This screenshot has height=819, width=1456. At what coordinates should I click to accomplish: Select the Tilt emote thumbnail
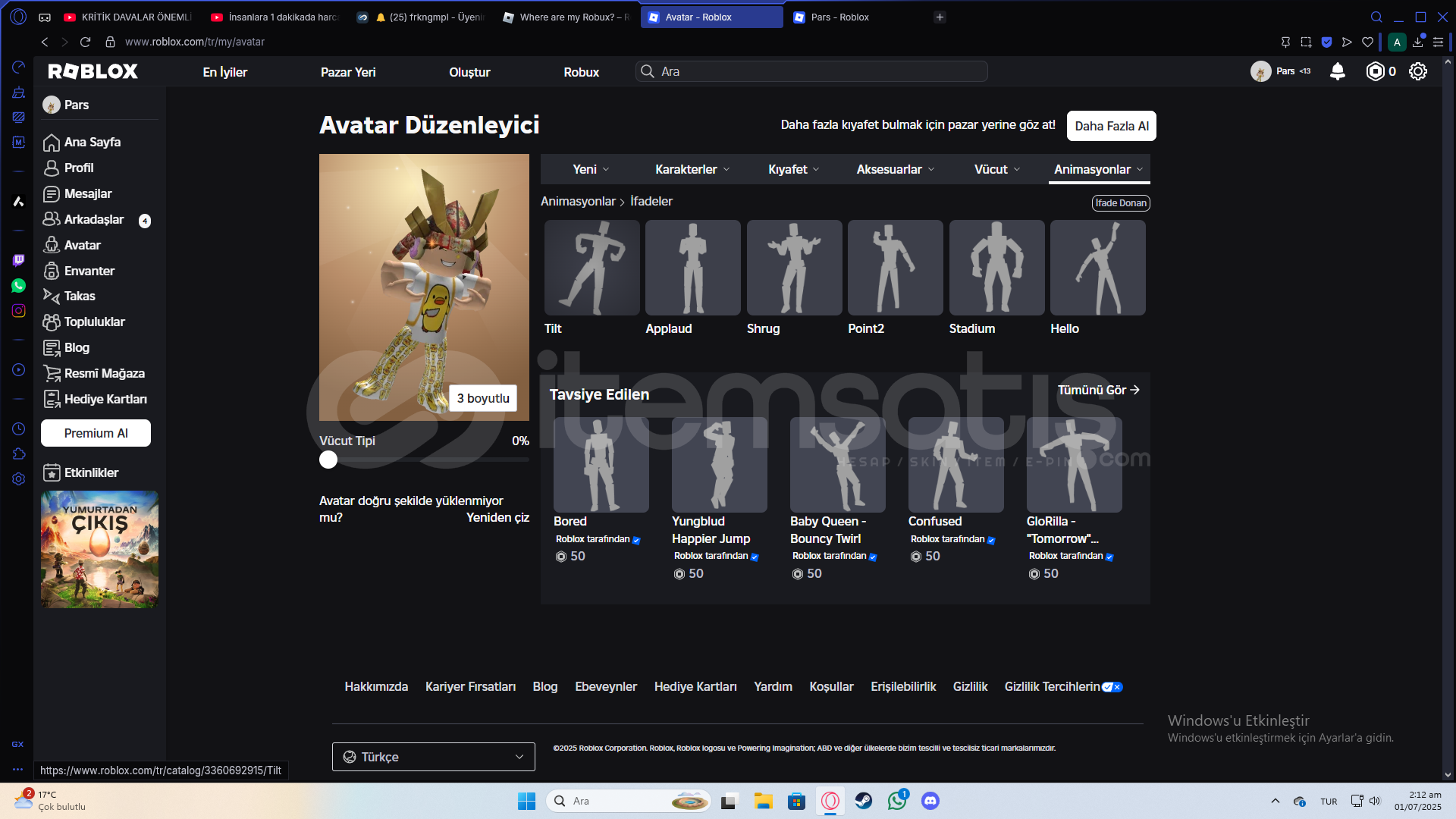591,268
